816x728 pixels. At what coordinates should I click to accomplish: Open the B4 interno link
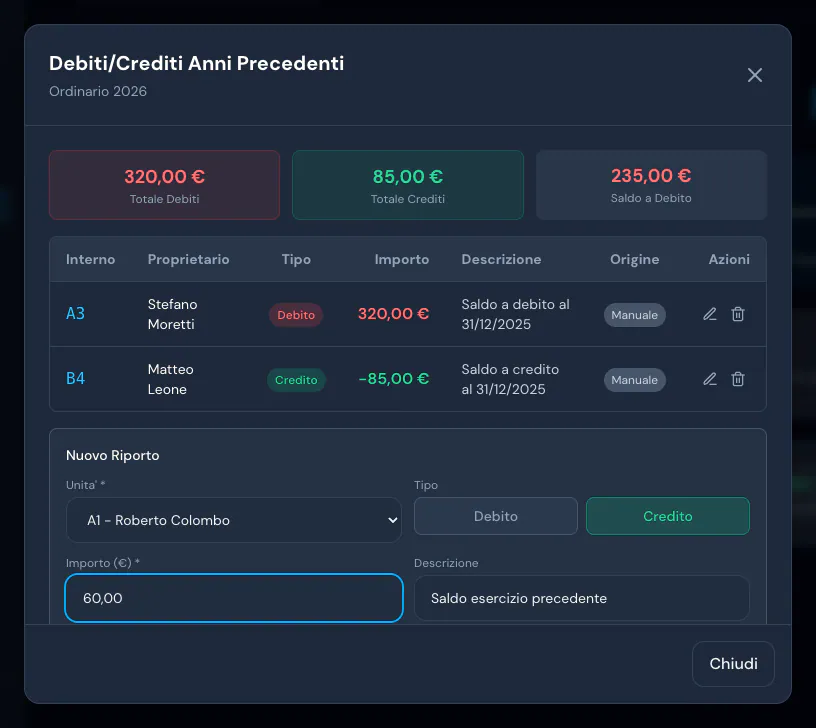pyautogui.click(x=75, y=378)
